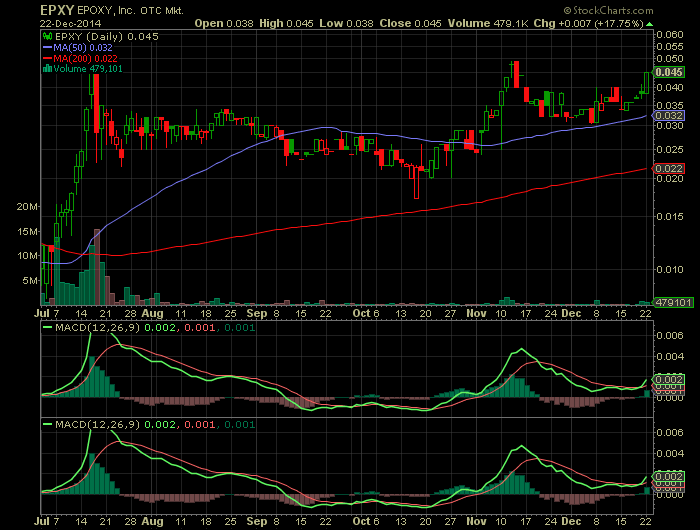Viewport: 700px width, 530px height.
Task: Click the 0.050 price axis label
Action: (670, 58)
